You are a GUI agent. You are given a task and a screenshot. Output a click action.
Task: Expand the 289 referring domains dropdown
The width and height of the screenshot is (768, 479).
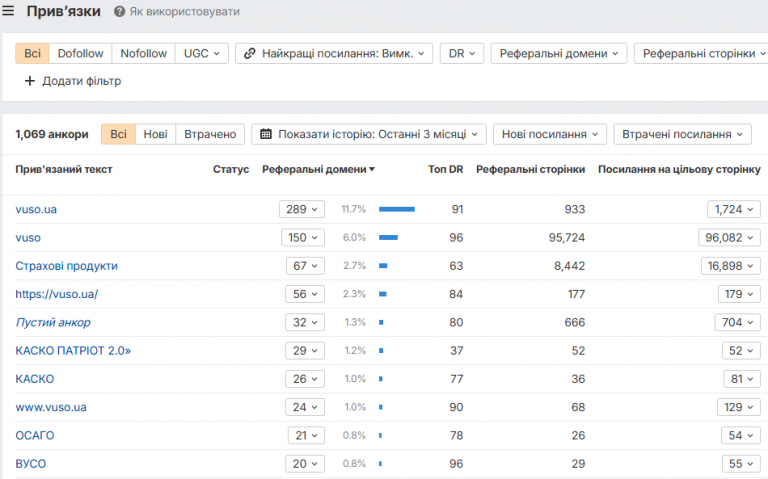coord(302,210)
